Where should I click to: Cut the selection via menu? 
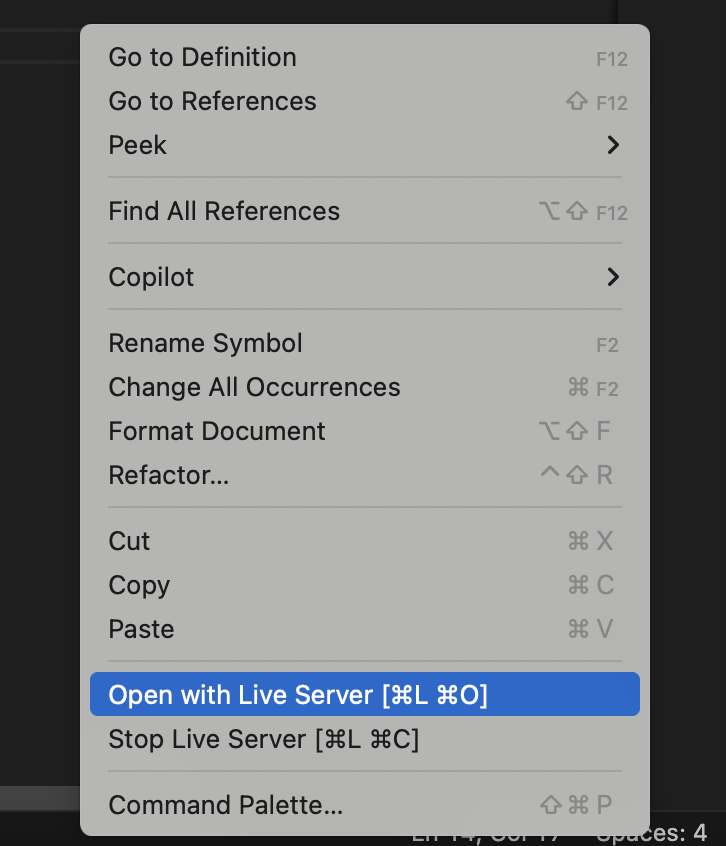[129, 541]
